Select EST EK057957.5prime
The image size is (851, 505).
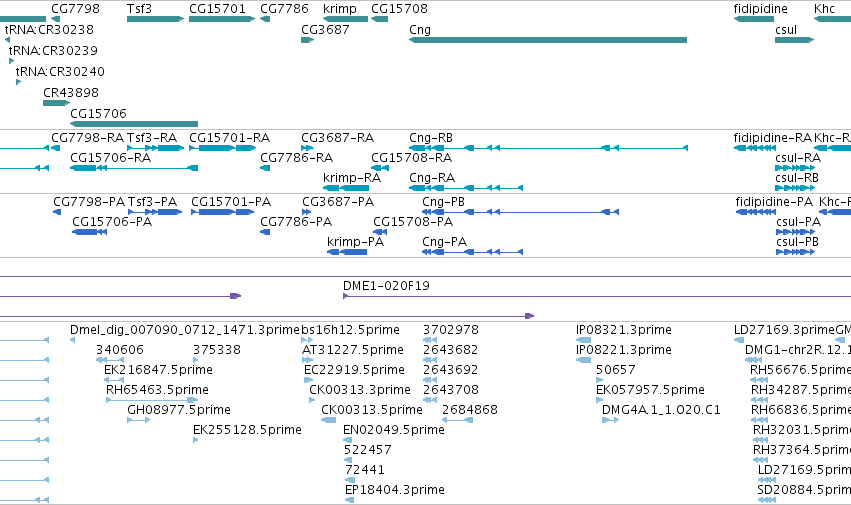point(599,400)
